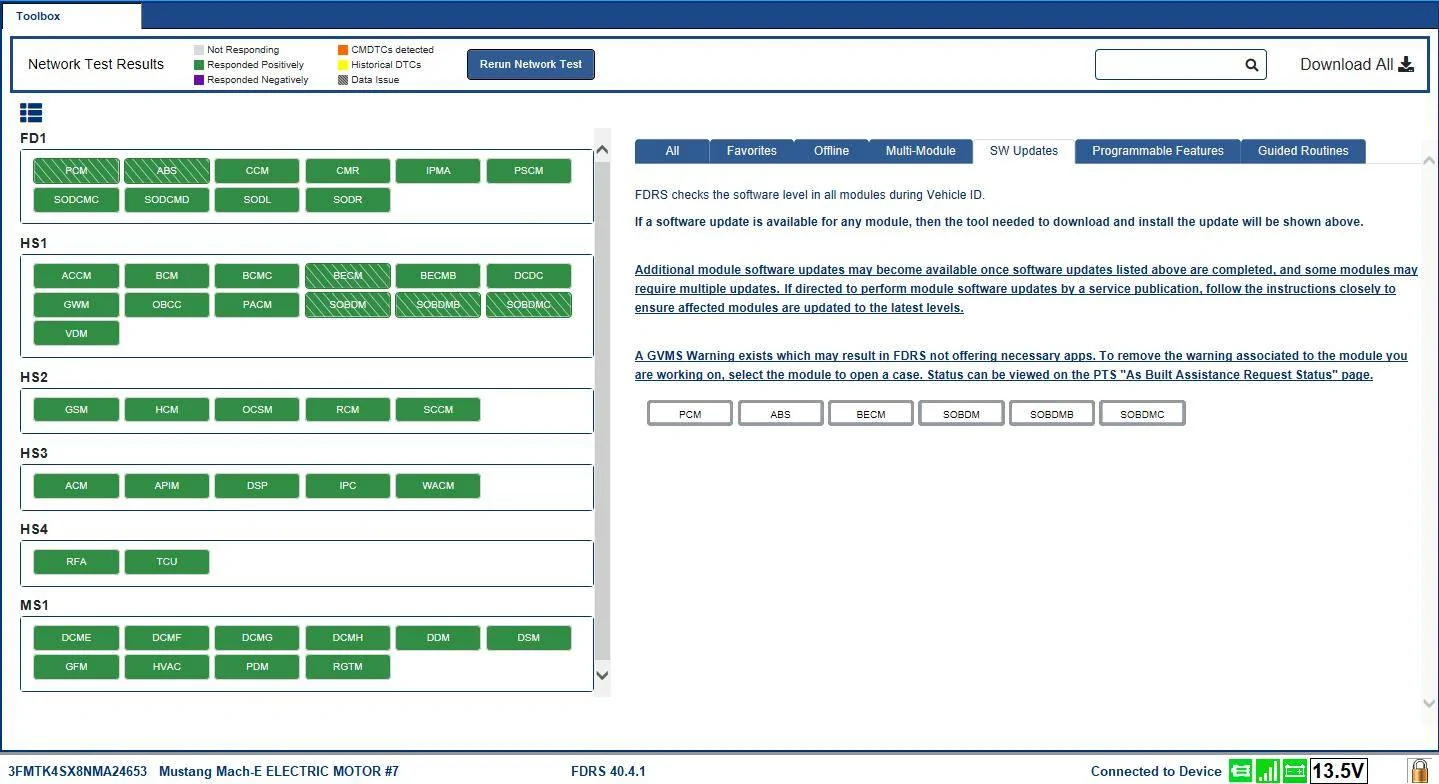Viewport: 1439px width, 784px height.
Task: Click the padlock icon in status bar
Action: [x=1419, y=771]
